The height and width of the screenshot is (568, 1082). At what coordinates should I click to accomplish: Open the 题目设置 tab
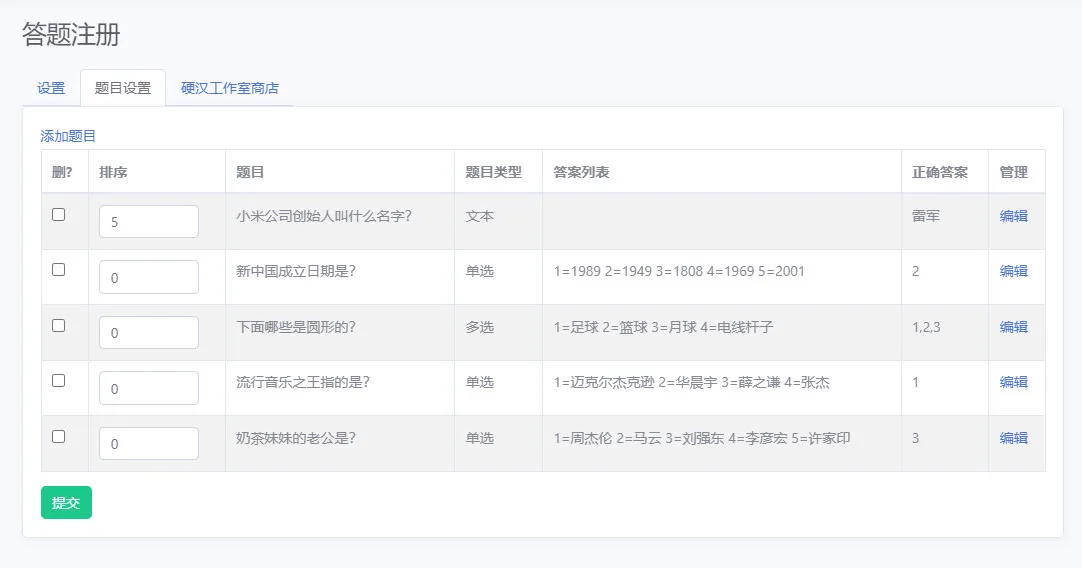[x=123, y=88]
